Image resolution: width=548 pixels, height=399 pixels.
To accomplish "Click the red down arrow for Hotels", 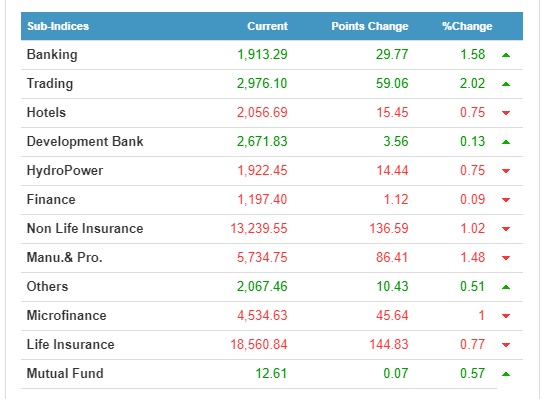I will tap(506, 113).
